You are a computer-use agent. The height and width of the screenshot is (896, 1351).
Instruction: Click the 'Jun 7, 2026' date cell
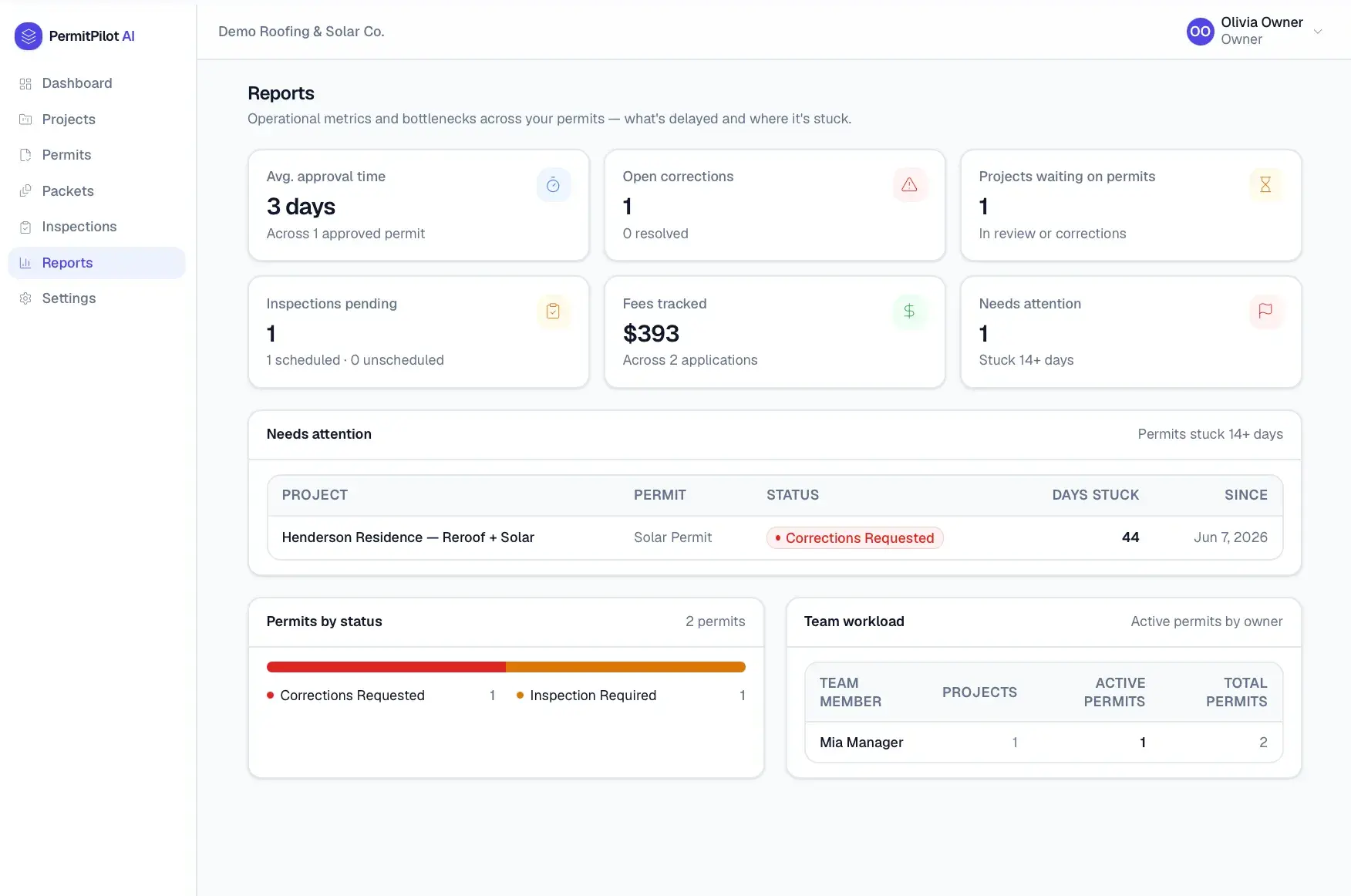1231,537
